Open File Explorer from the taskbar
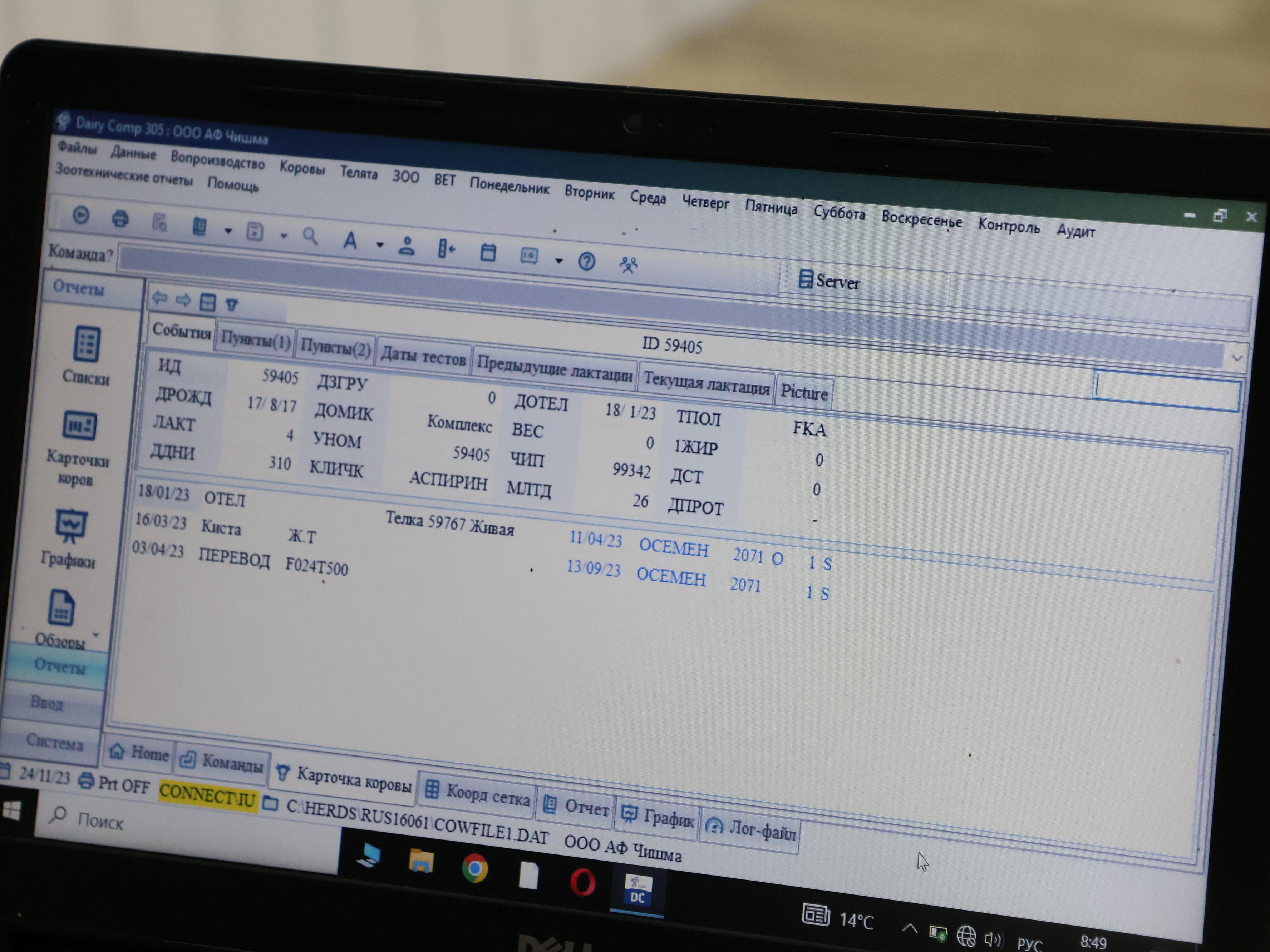Viewport: 1270px width, 952px height. [421, 861]
